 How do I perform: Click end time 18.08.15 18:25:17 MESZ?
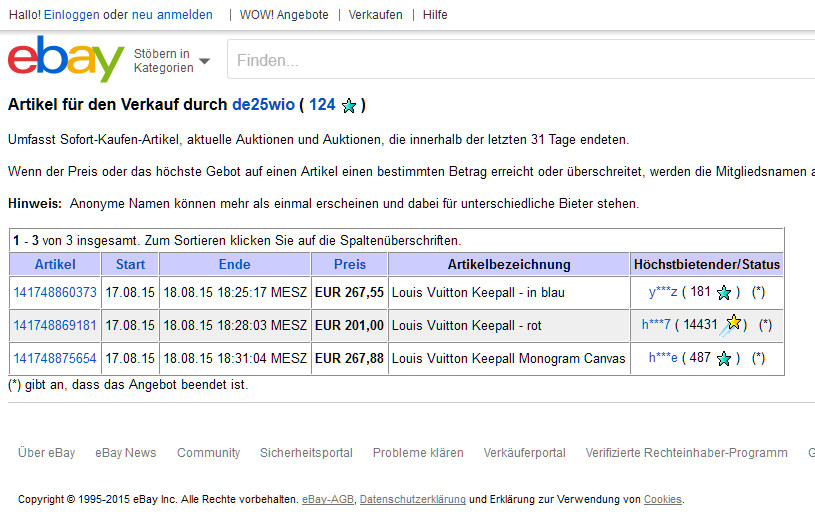(x=235, y=292)
